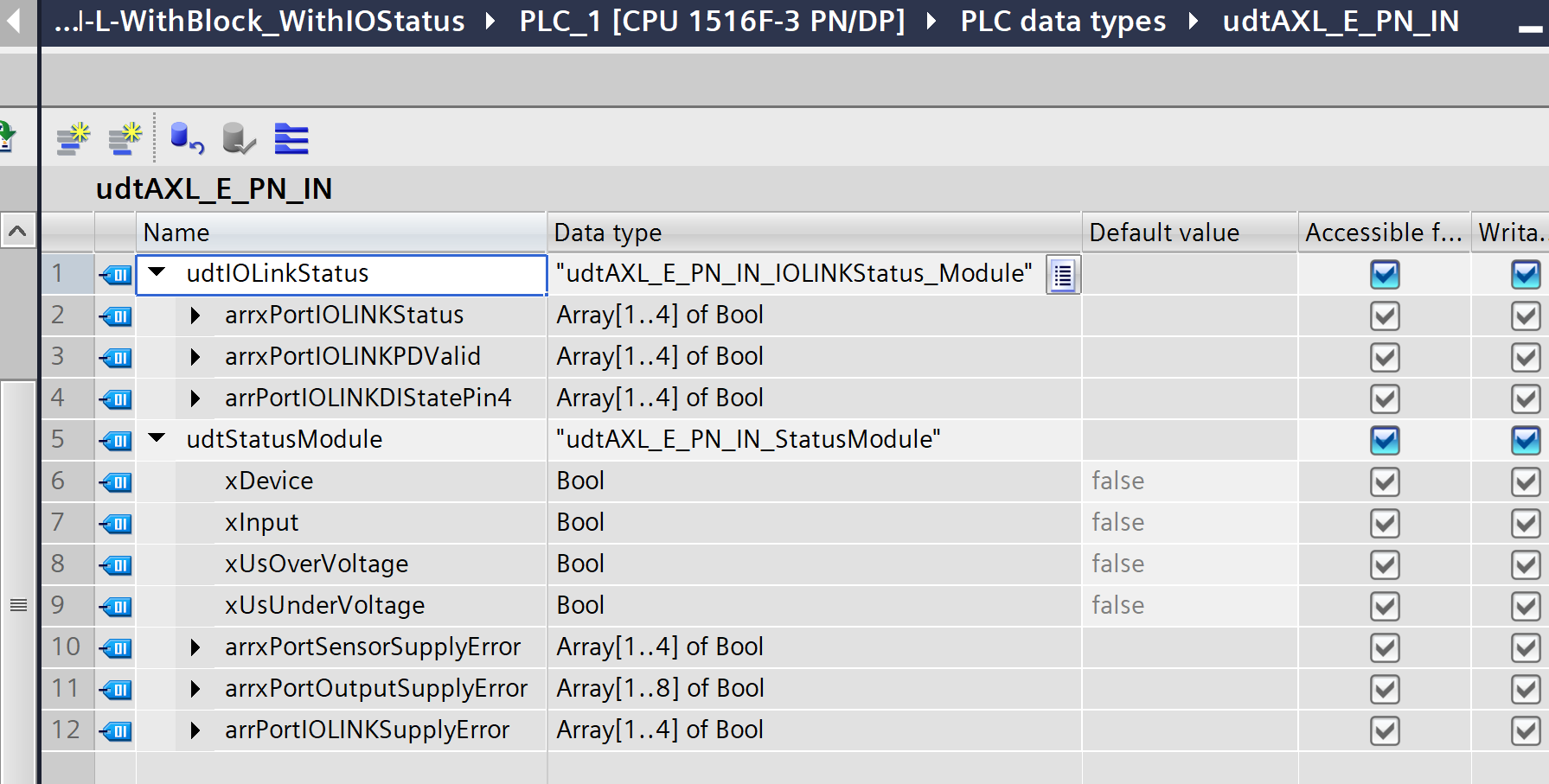The width and height of the screenshot is (1549, 784).
Task: Click the Data type column header
Action: pos(813,233)
